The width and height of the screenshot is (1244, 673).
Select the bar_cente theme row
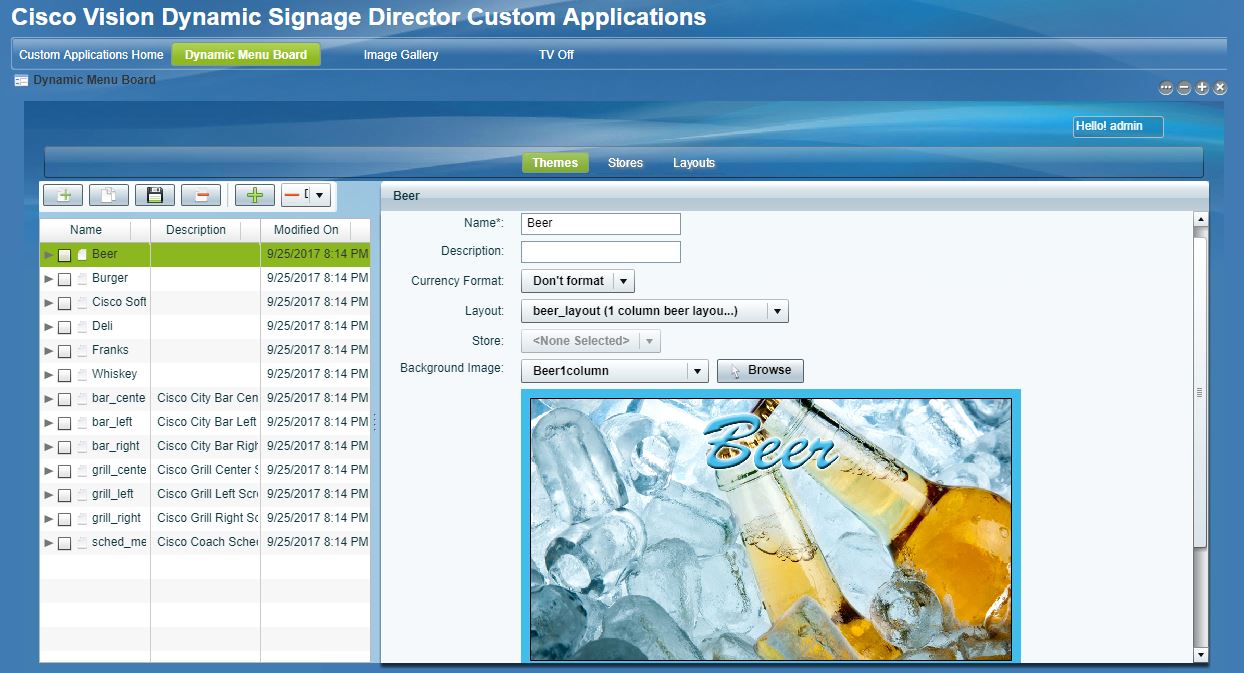[205, 399]
